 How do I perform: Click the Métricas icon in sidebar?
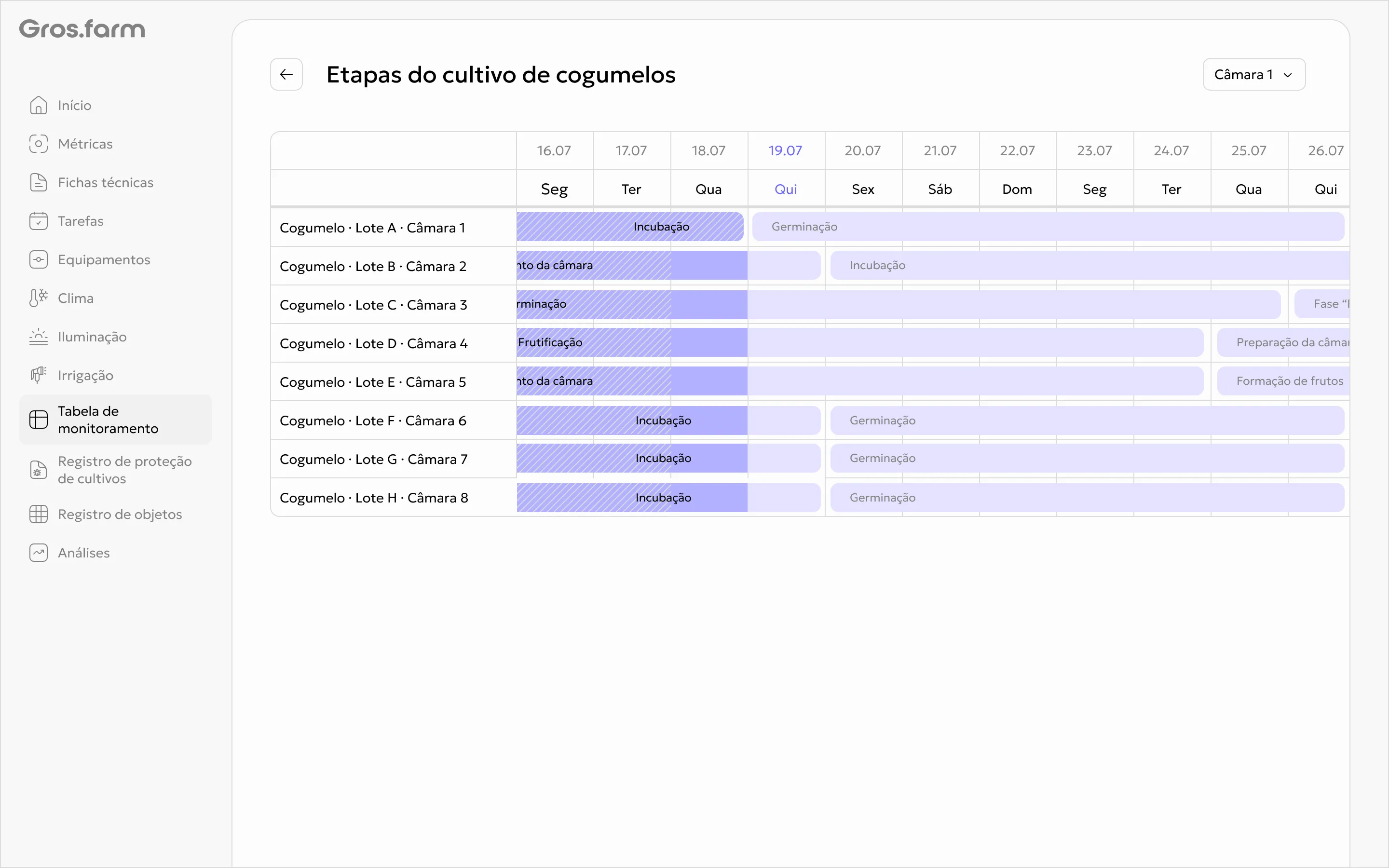click(39, 144)
